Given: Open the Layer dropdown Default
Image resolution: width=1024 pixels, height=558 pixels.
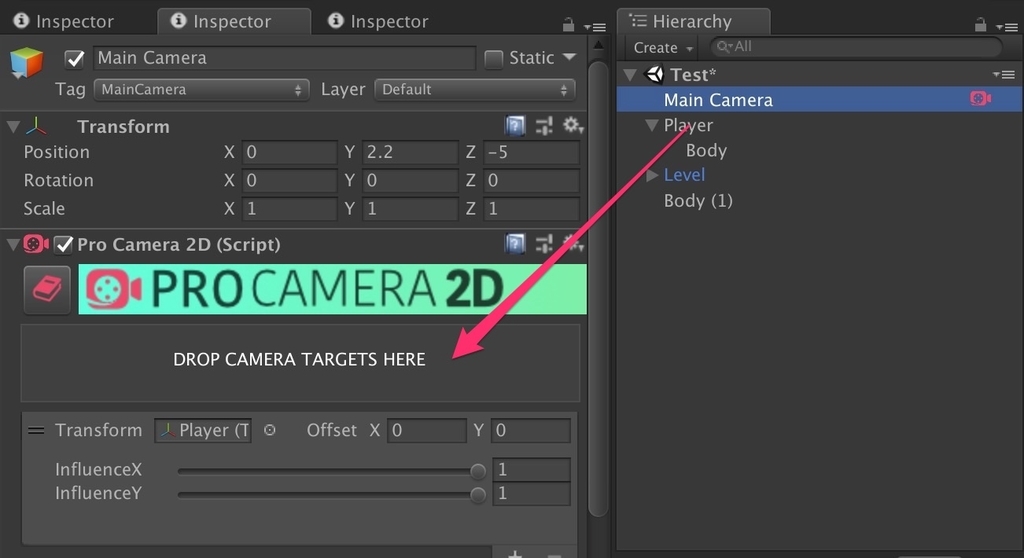Looking at the screenshot, I should click(475, 90).
